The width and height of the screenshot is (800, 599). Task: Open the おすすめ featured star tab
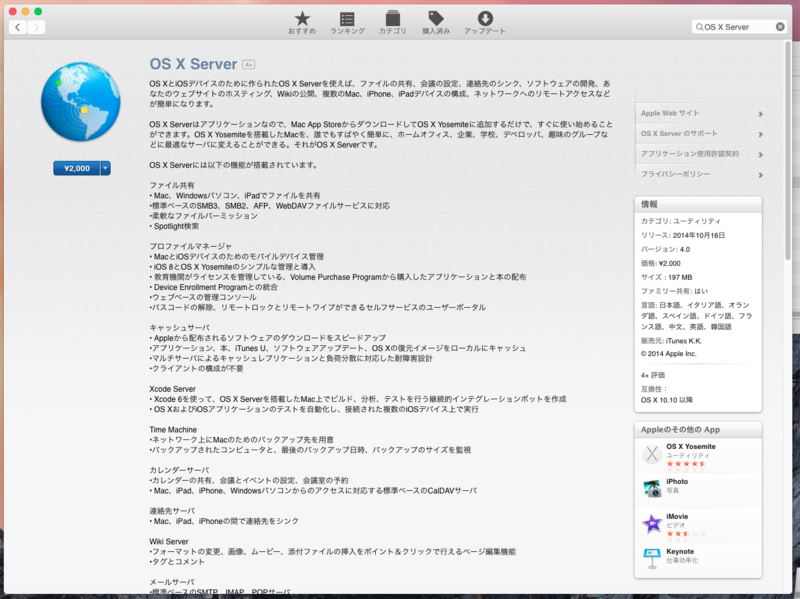[302, 23]
